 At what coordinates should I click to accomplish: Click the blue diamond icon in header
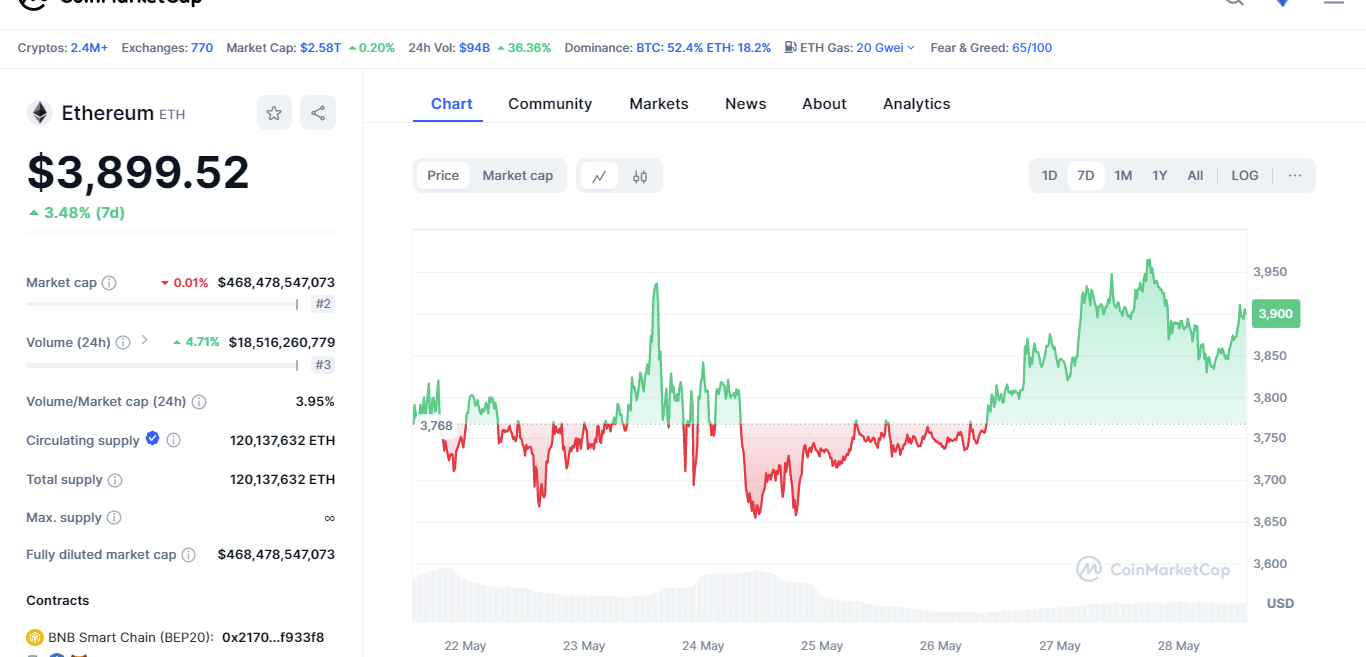coord(1282,2)
